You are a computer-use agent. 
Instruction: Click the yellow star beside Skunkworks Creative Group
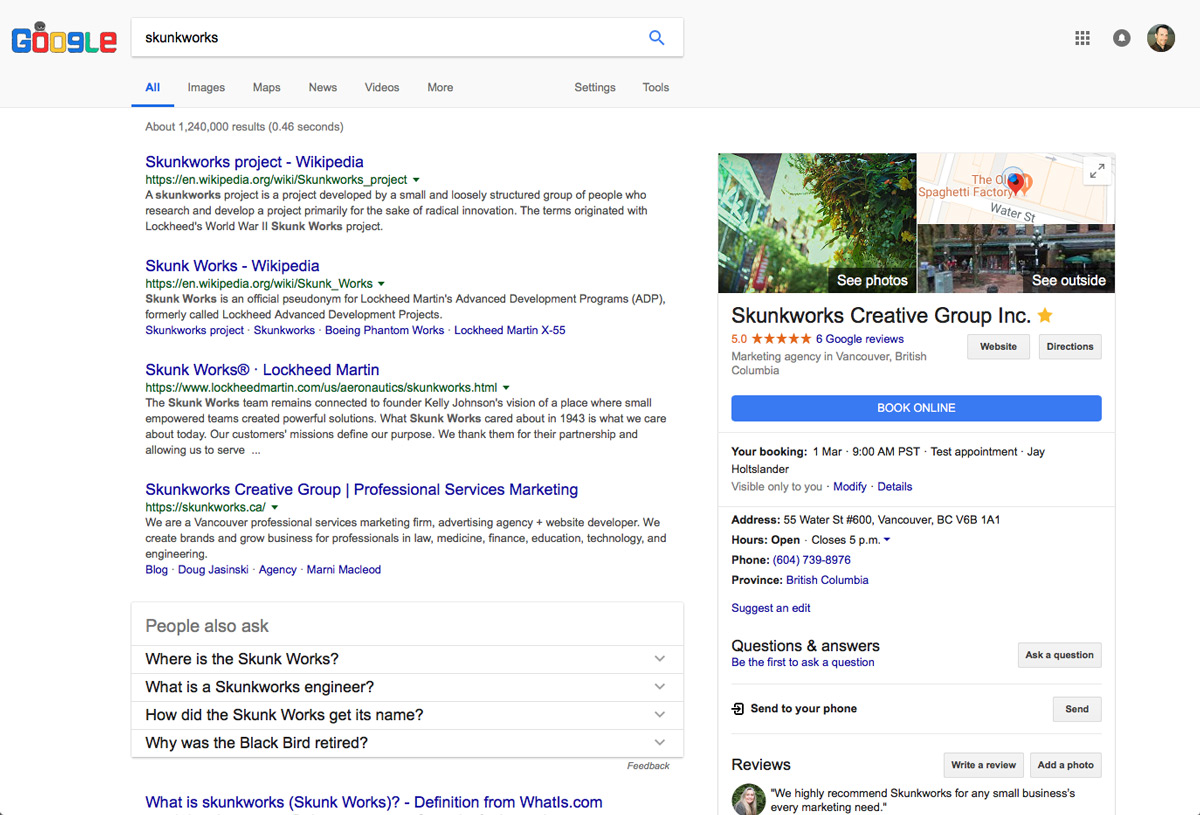tap(1045, 316)
